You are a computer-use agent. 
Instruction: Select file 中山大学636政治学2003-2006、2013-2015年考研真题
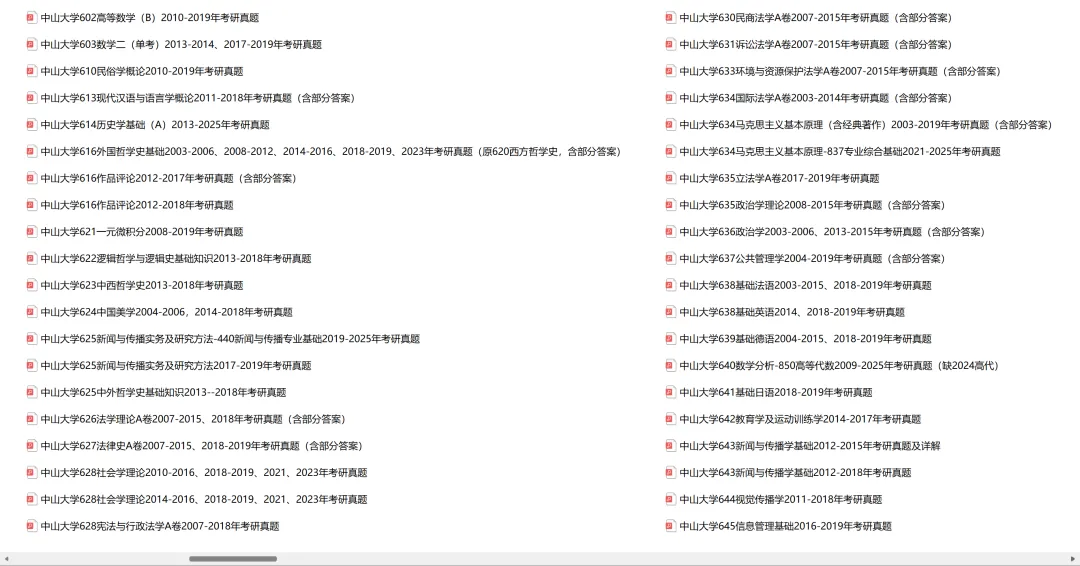pyautogui.click(x=833, y=232)
